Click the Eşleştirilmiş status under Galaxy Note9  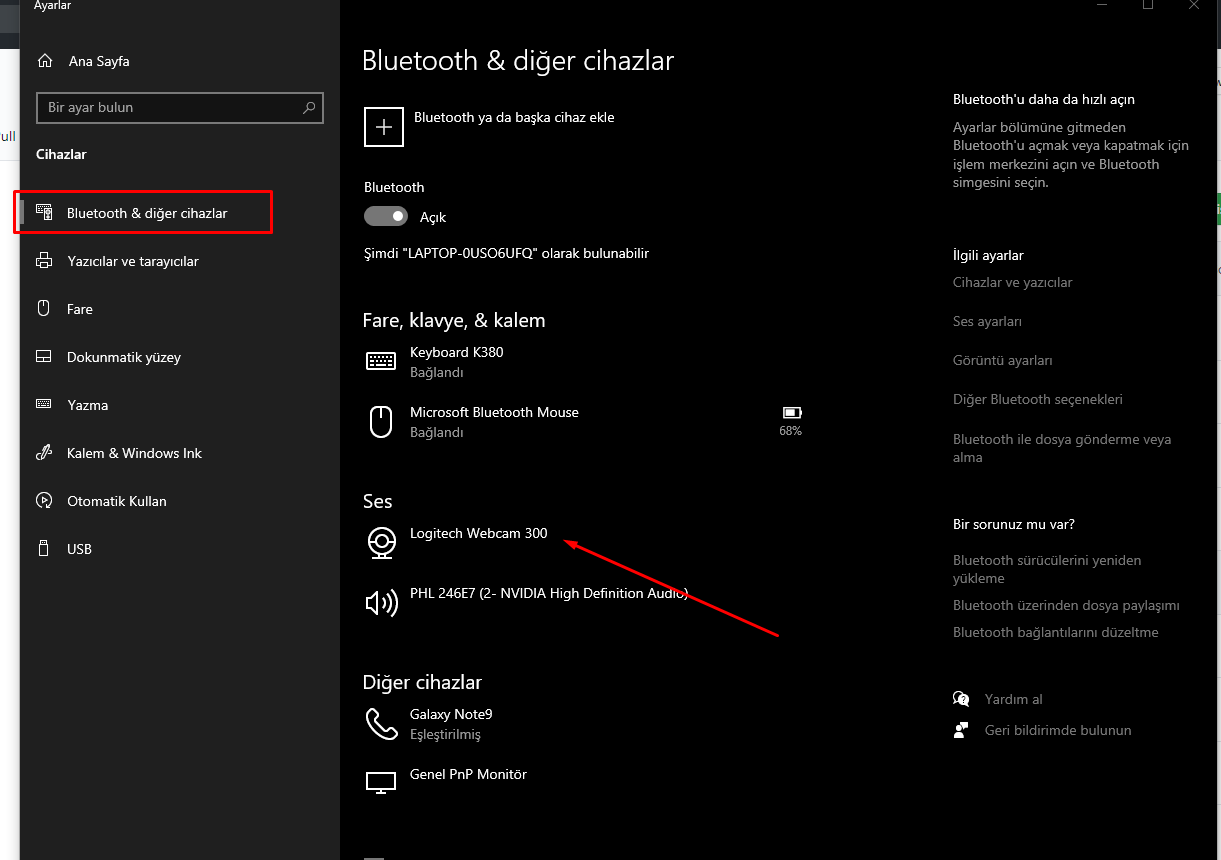click(445, 734)
